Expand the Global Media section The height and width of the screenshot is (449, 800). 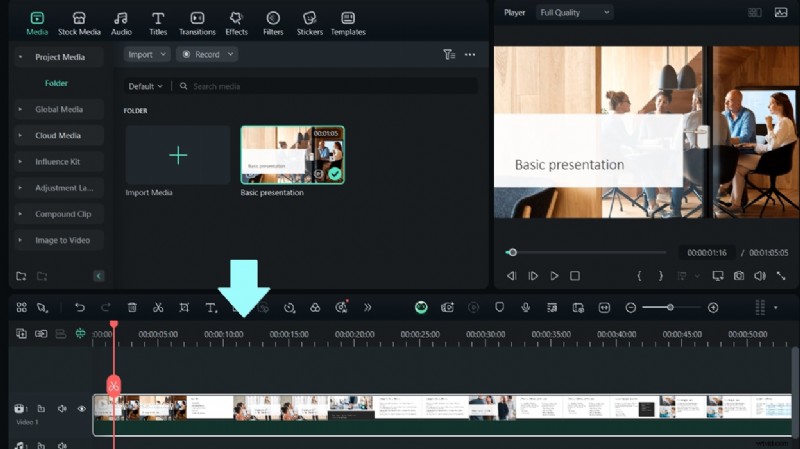[59, 109]
